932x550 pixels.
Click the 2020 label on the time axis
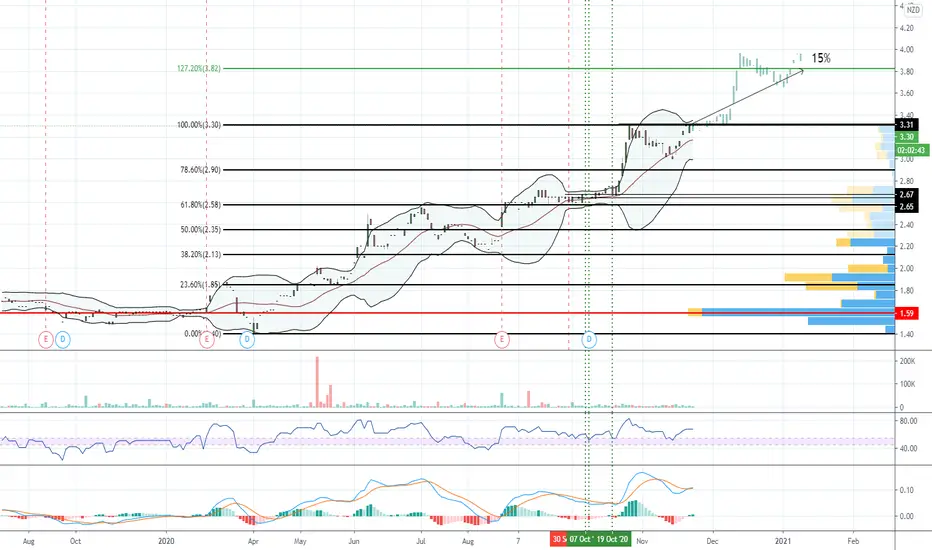166,541
